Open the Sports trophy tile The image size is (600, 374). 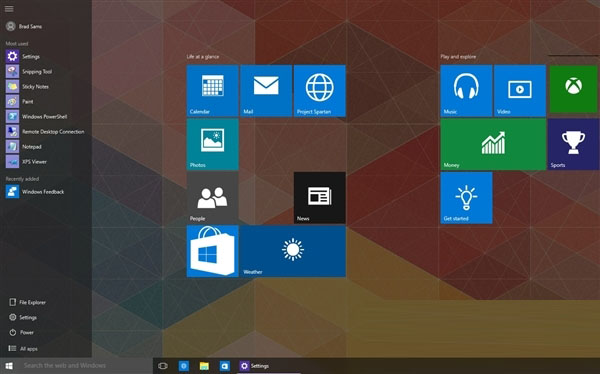(573, 144)
